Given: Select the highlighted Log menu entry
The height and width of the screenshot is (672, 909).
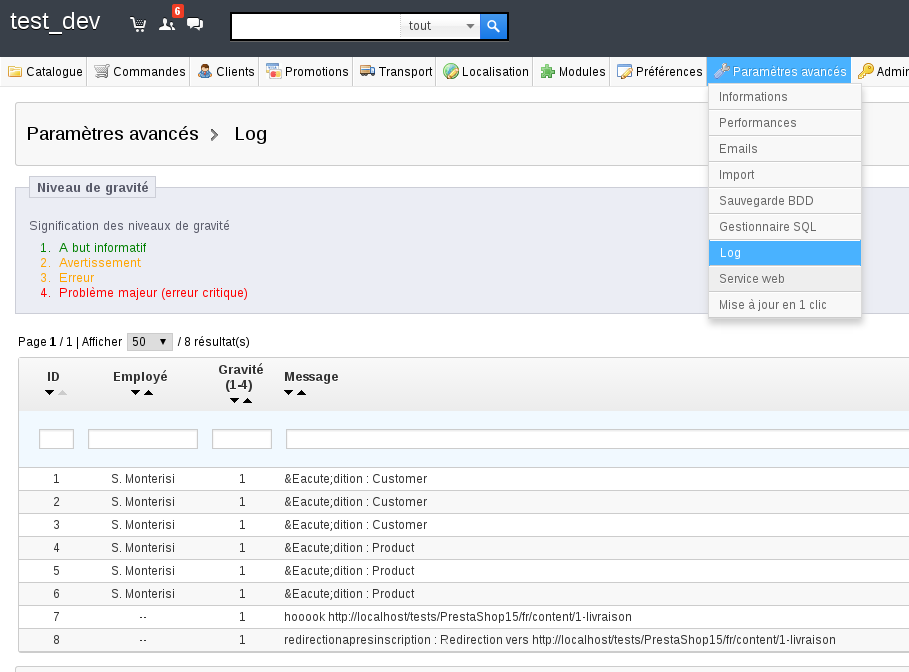Looking at the screenshot, I should click(784, 253).
